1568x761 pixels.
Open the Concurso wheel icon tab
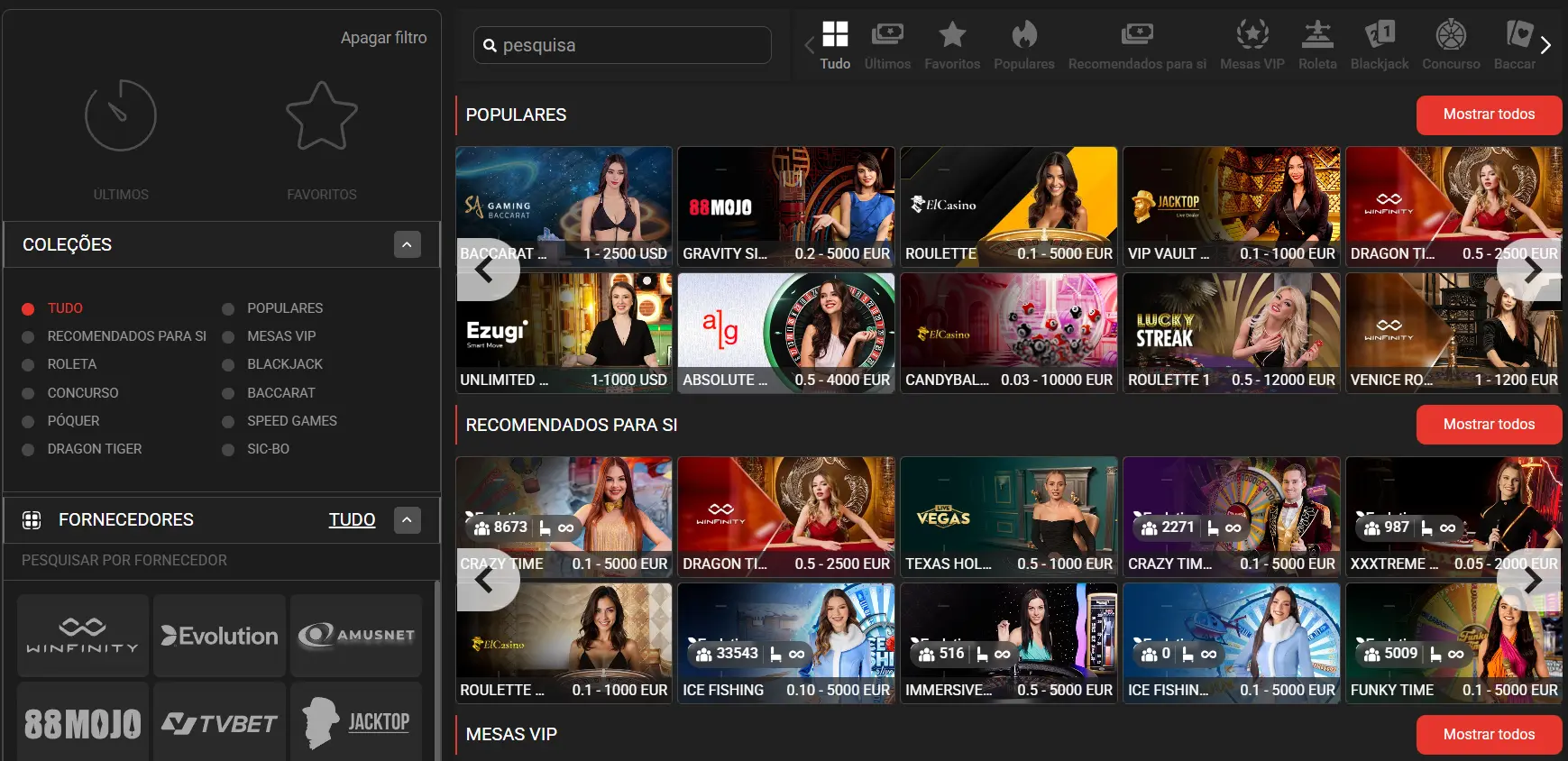coord(1451,46)
